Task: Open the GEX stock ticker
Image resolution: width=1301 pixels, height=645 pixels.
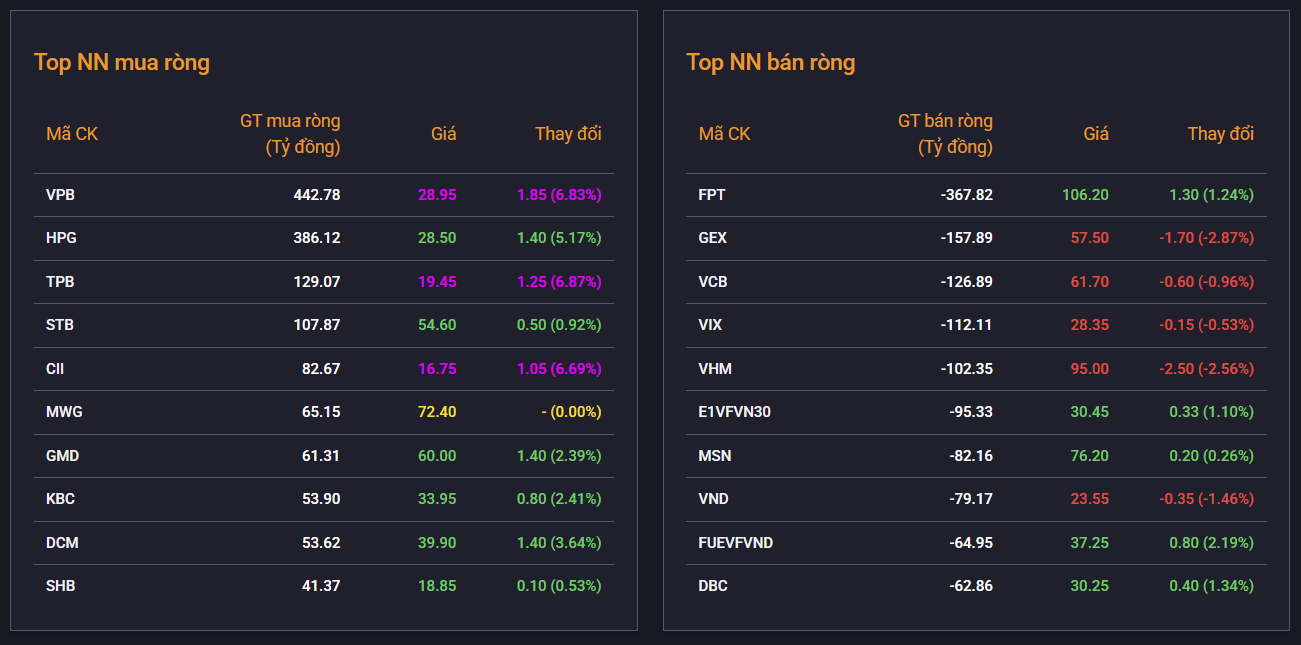Action: point(713,238)
